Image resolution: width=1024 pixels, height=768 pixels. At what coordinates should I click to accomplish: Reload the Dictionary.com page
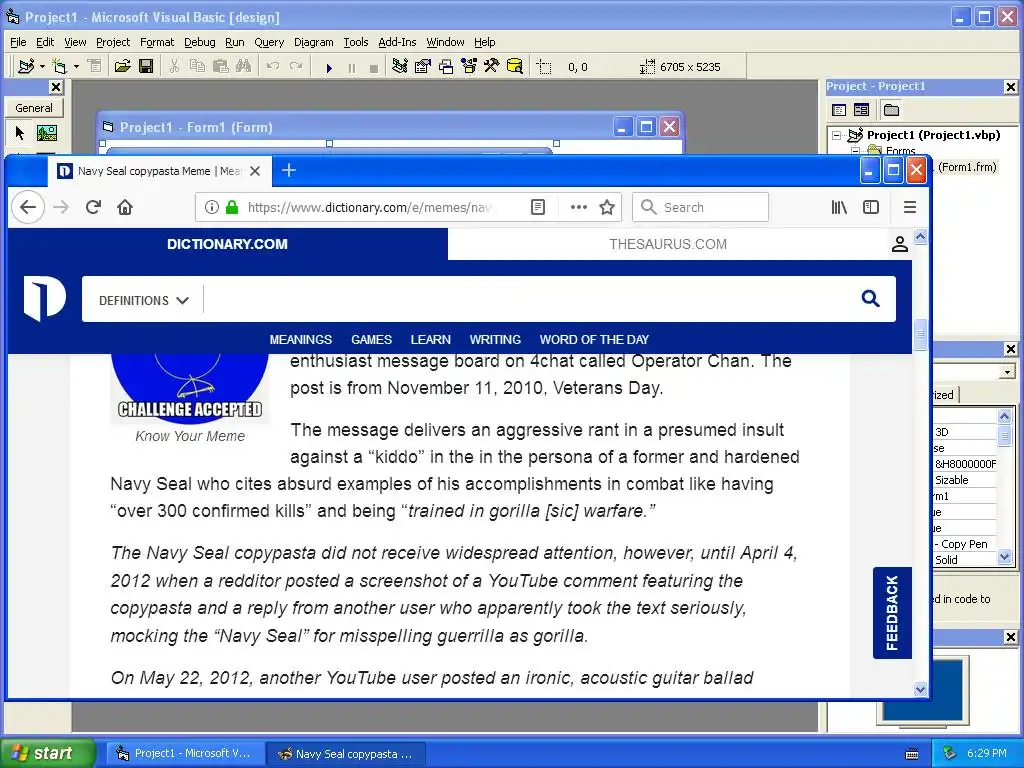pyautogui.click(x=93, y=208)
